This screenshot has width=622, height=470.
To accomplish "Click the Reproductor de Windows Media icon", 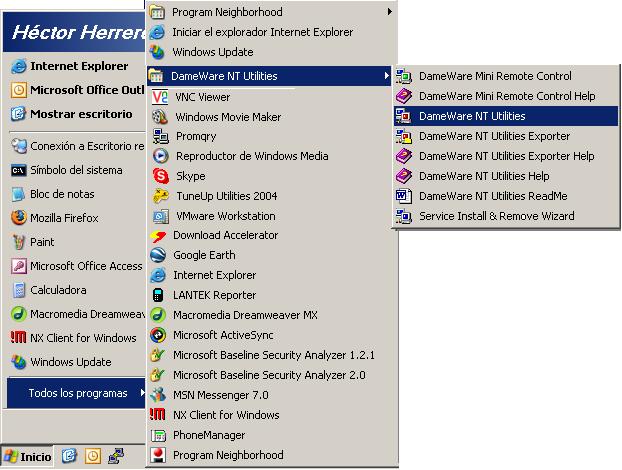I will [161, 156].
